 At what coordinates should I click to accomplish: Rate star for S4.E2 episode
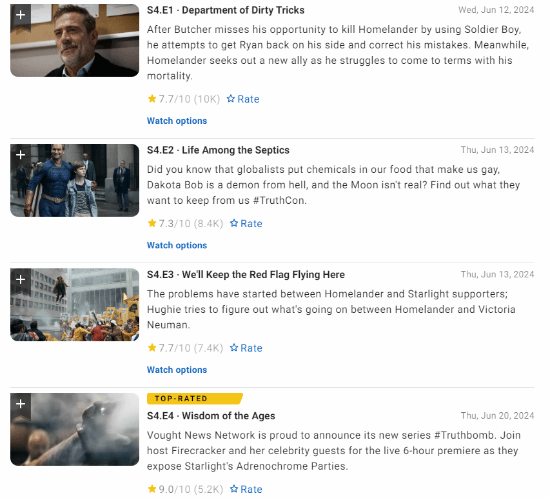point(246,224)
